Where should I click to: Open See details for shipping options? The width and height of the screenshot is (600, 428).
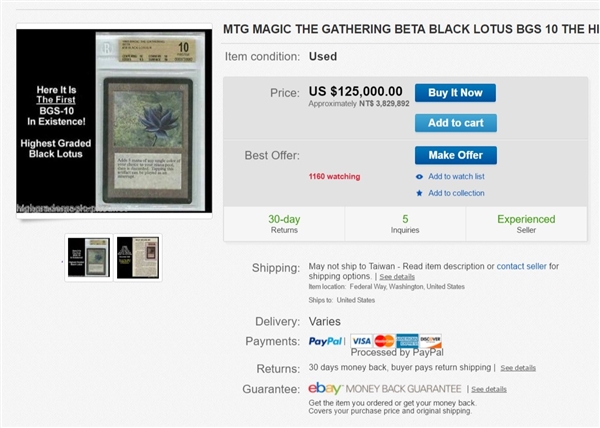pyautogui.click(x=397, y=277)
